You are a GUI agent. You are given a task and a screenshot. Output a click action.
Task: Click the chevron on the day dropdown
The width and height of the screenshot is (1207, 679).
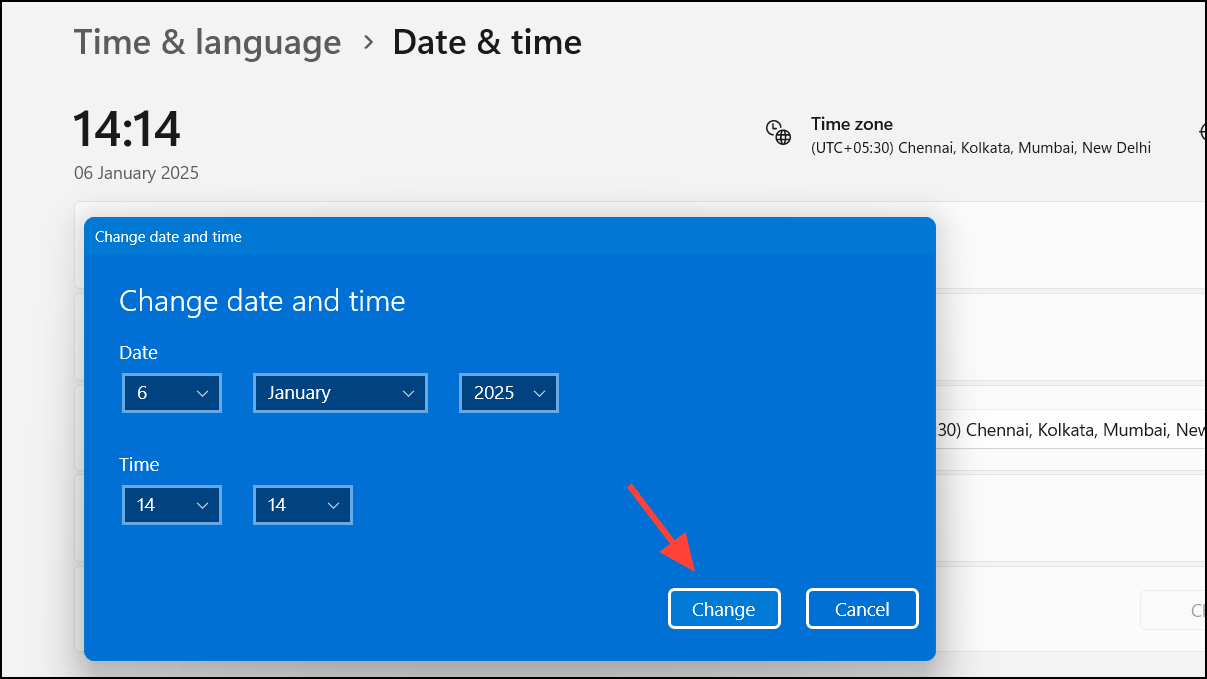coord(204,392)
